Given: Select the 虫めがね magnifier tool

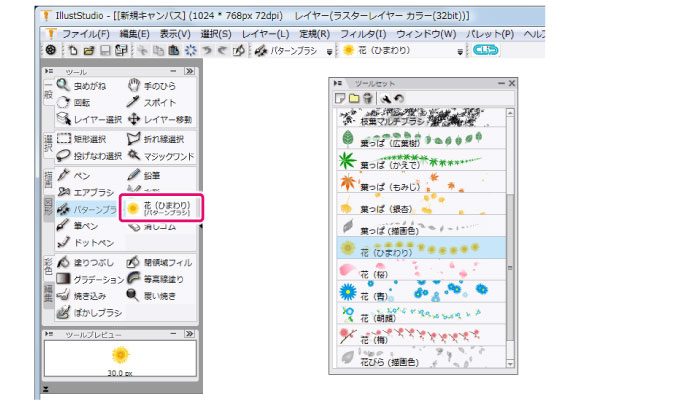Looking at the screenshot, I should [x=84, y=86].
